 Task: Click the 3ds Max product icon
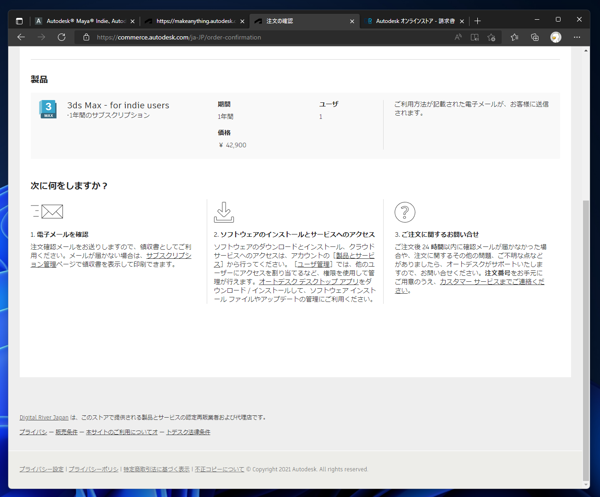pyautogui.click(x=48, y=109)
